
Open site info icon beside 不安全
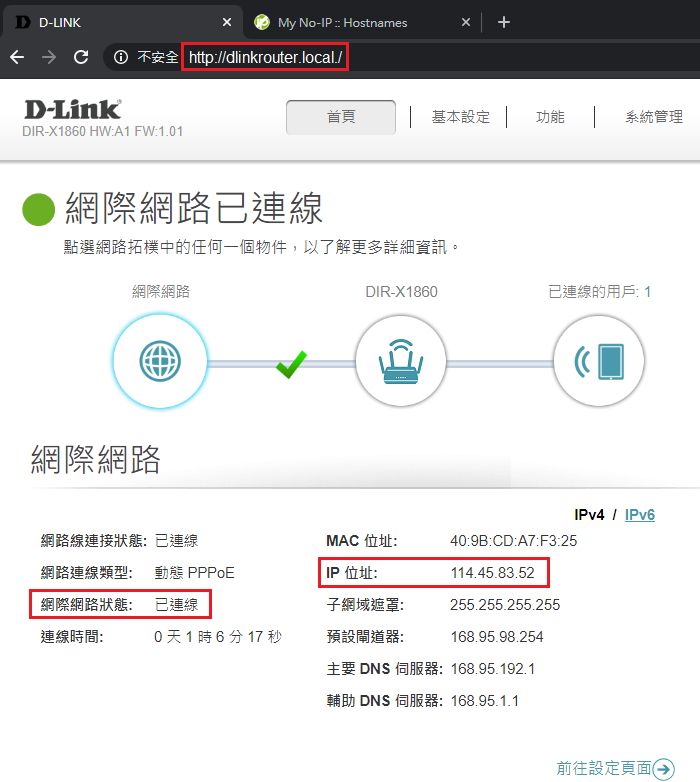[121, 57]
